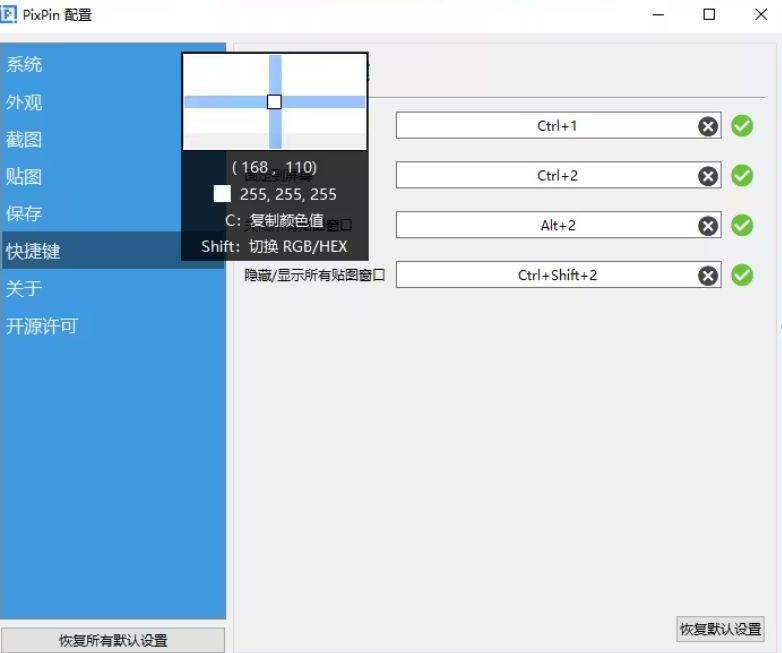Click the green checkmark beside Ctrl+2
Image resolution: width=782 pixels, height=653 pixels.
coord(742,176)
